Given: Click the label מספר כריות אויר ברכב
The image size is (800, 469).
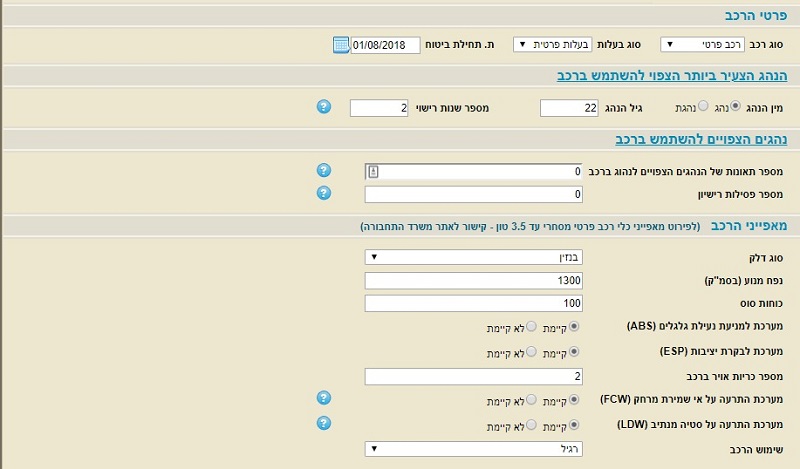Looking at the screenshot, I should (x=735, y=377).
